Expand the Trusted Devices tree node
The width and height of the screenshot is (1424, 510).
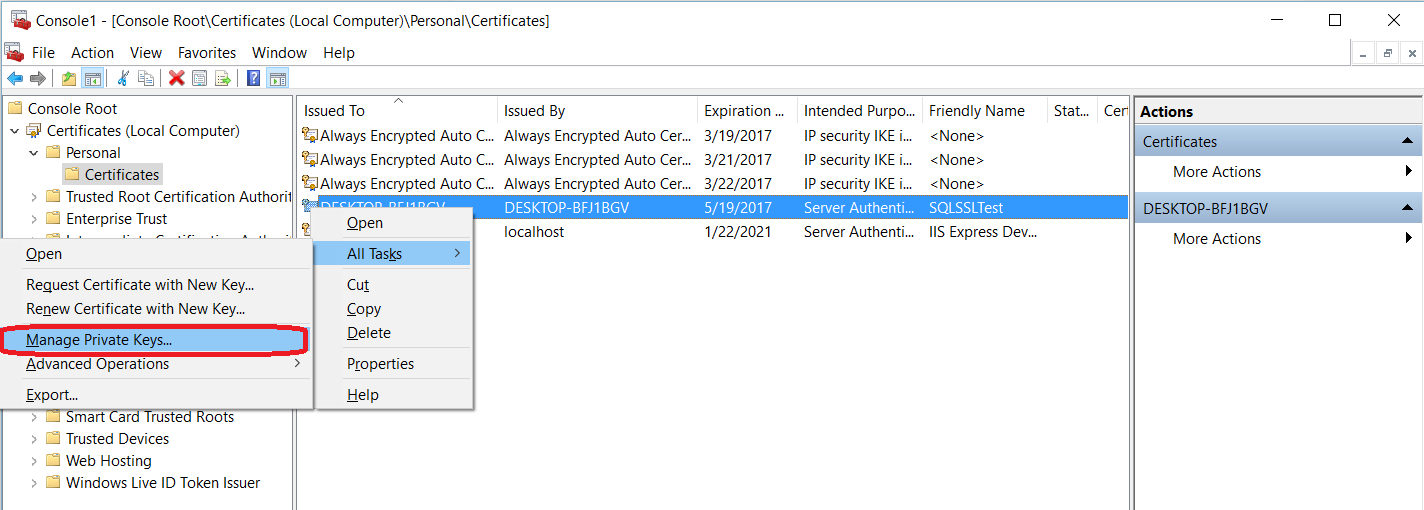pos(34,439)
